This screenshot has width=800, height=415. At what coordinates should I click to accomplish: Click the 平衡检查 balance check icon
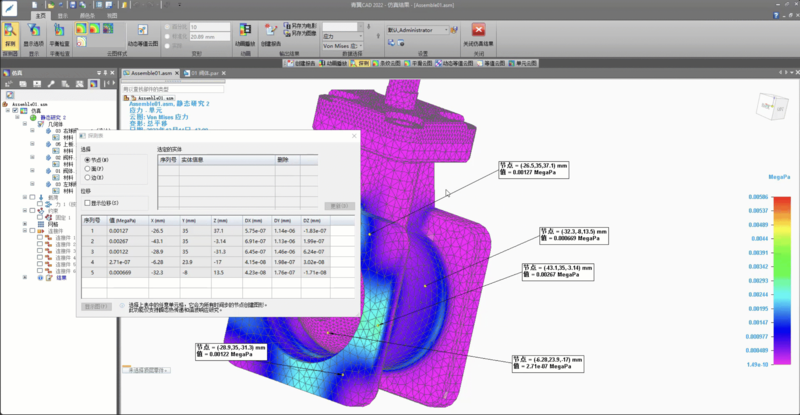58,32
